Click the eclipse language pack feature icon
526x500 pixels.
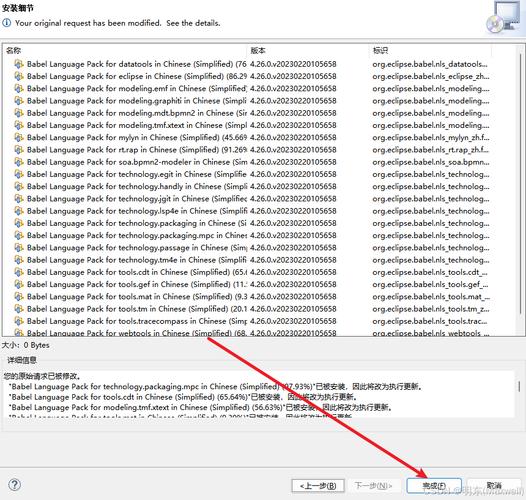(19, 76)
